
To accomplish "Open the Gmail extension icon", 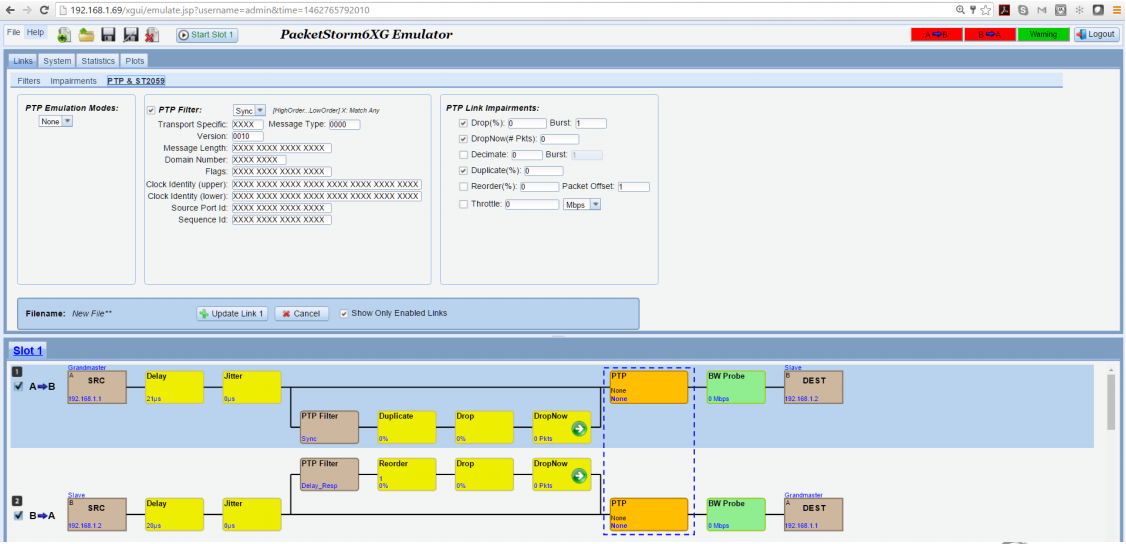I will tap(1042, 10).
